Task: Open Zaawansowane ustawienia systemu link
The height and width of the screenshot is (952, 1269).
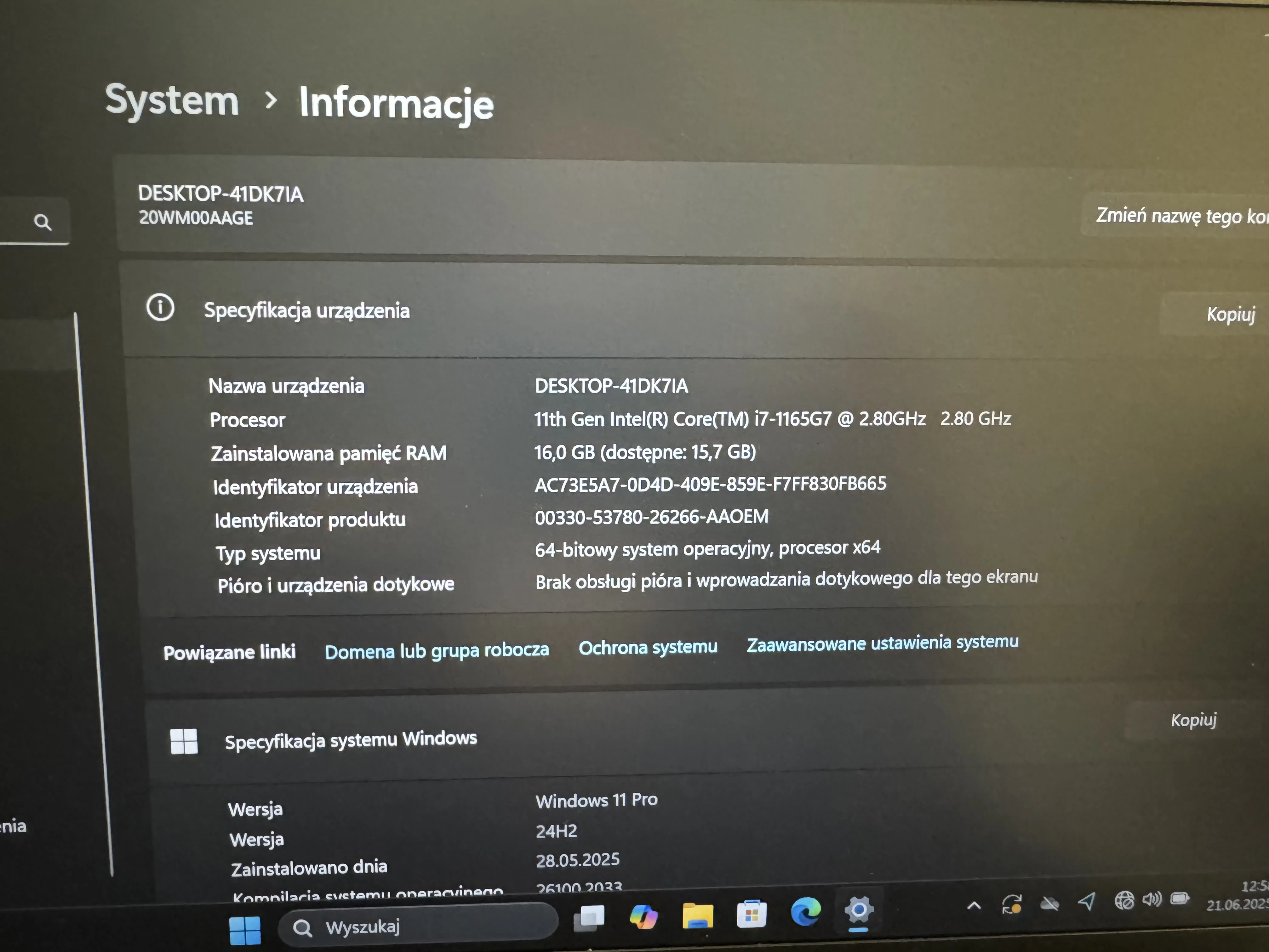Action: coord(882,643)
